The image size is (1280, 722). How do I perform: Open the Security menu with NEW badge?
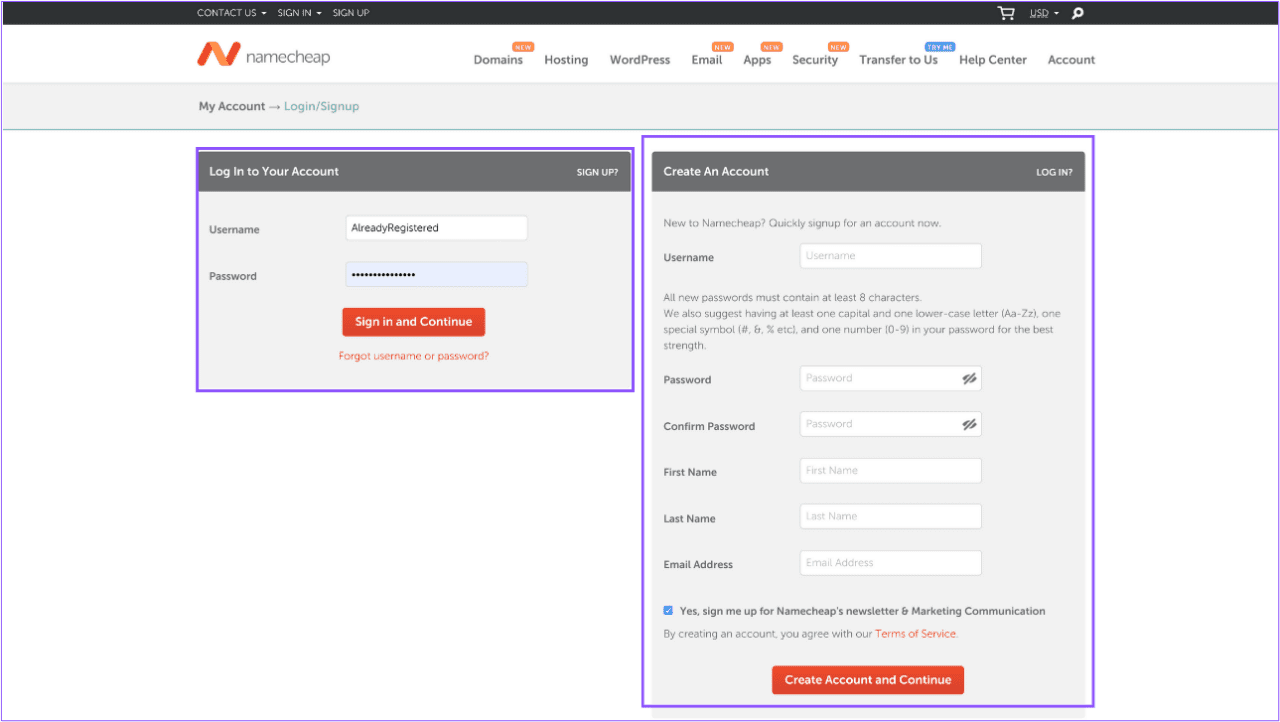pos(815,60)
